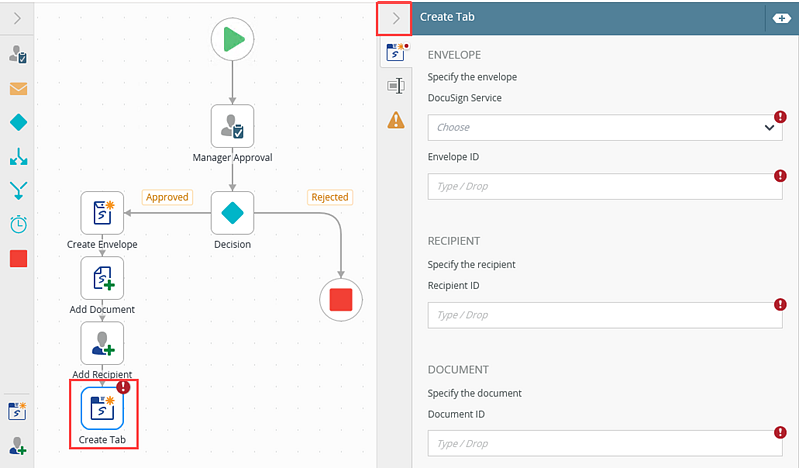Select the Create Tab step
This screenshot has height=468, width=799.
click(102, 409)
